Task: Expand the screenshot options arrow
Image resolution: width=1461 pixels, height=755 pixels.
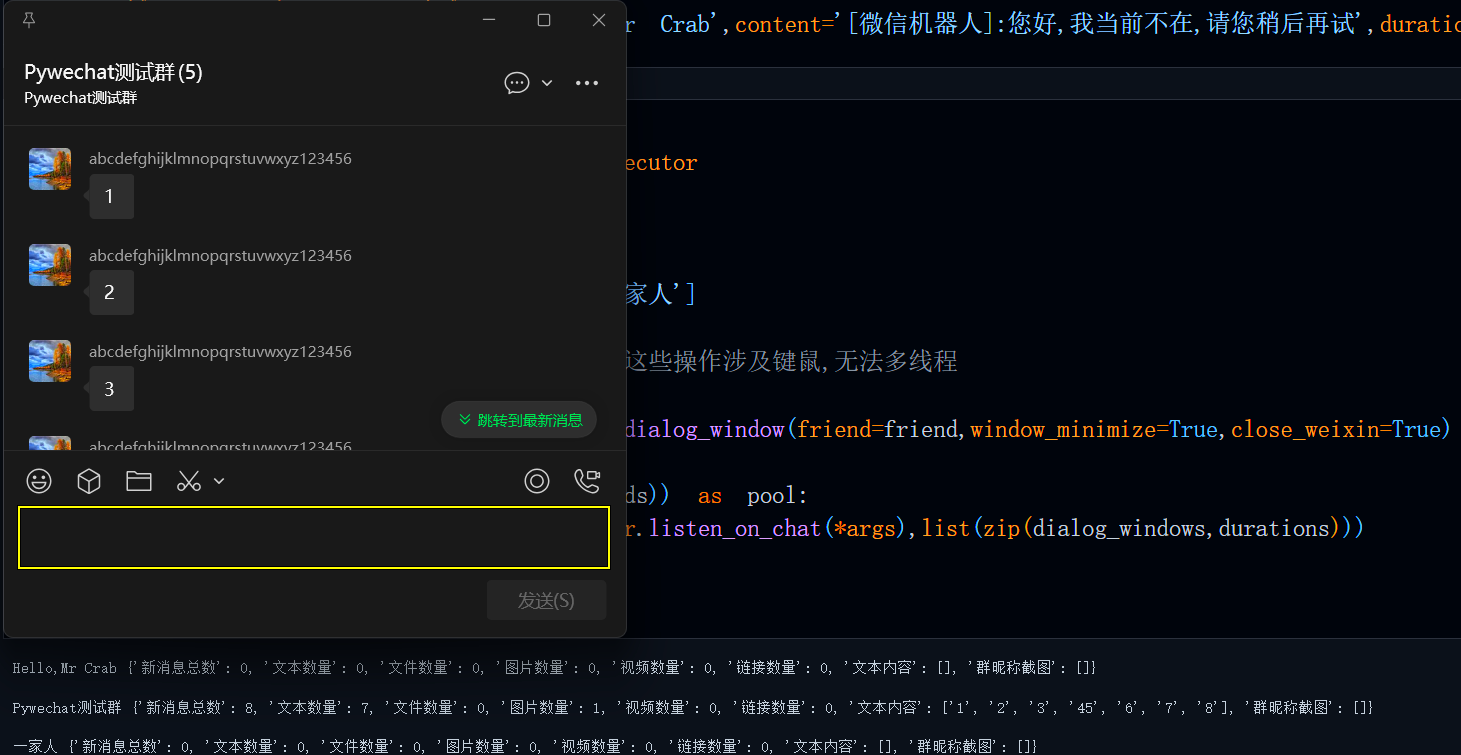Action: [x=219, y=481]
